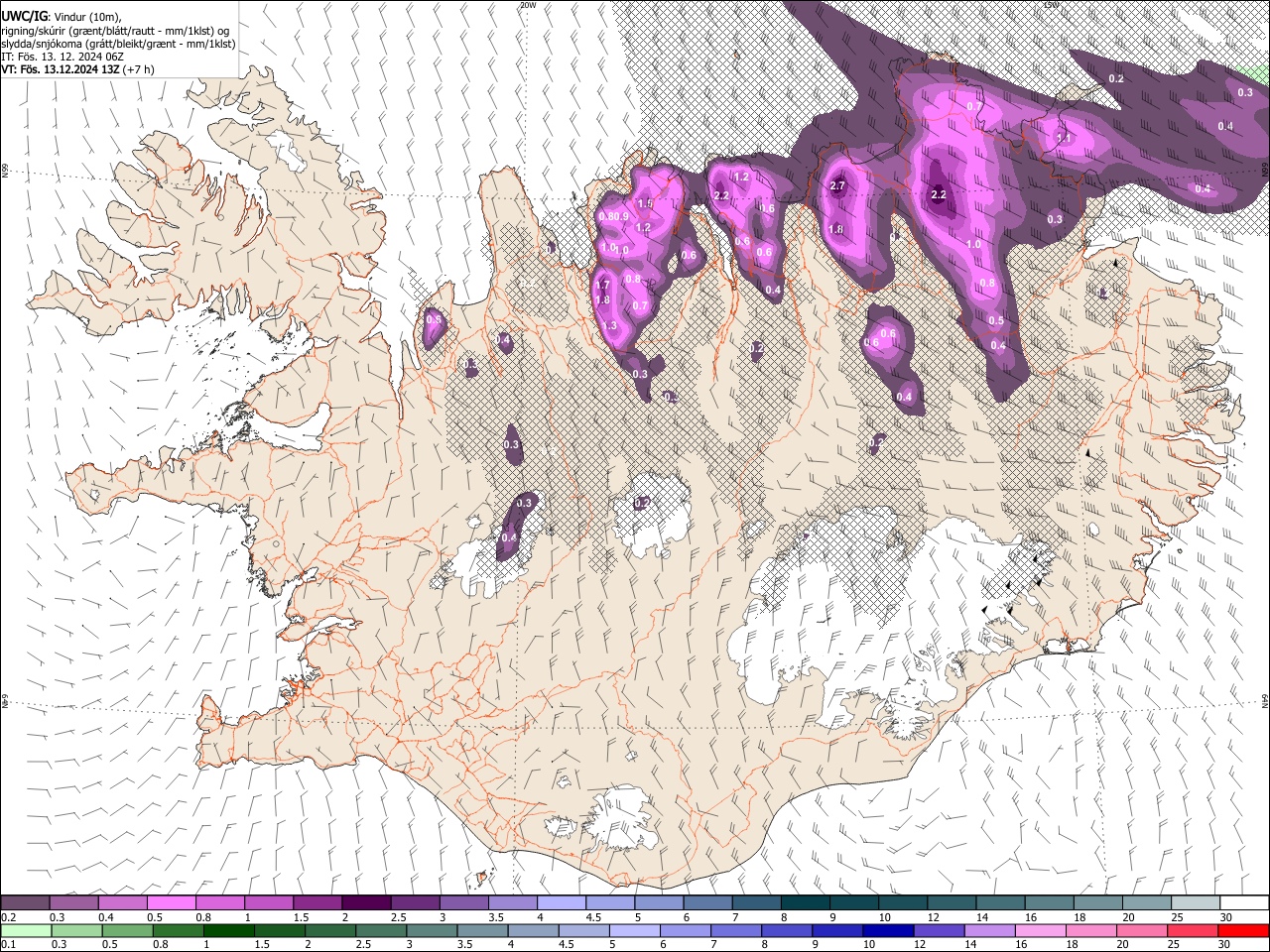Click the 20W longitude label at top edge

tap(527, 5)
